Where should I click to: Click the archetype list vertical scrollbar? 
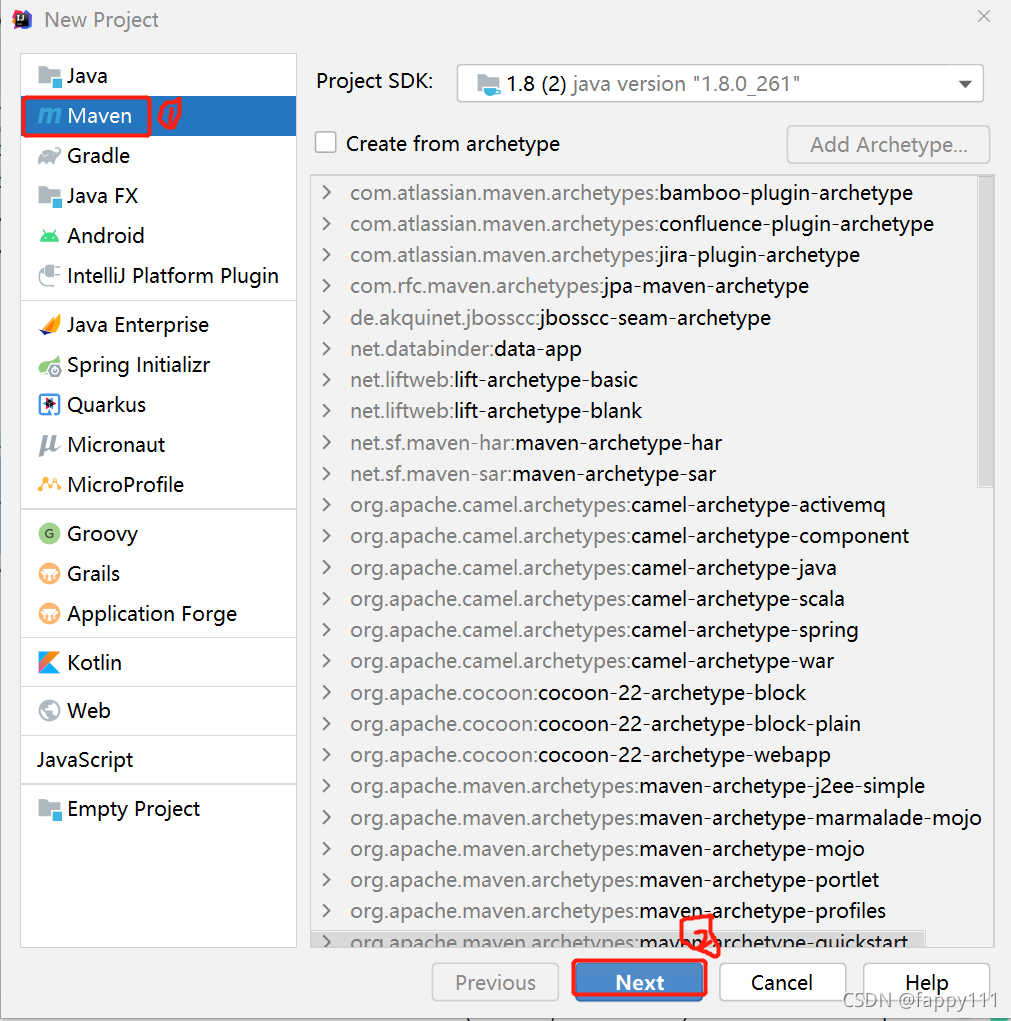985,332
